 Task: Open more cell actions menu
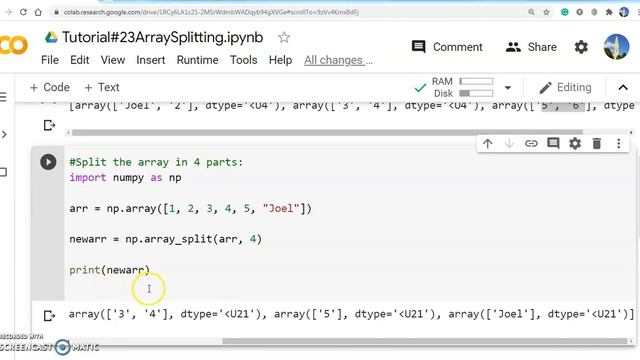pyautogui.click(x=619, y=143)
